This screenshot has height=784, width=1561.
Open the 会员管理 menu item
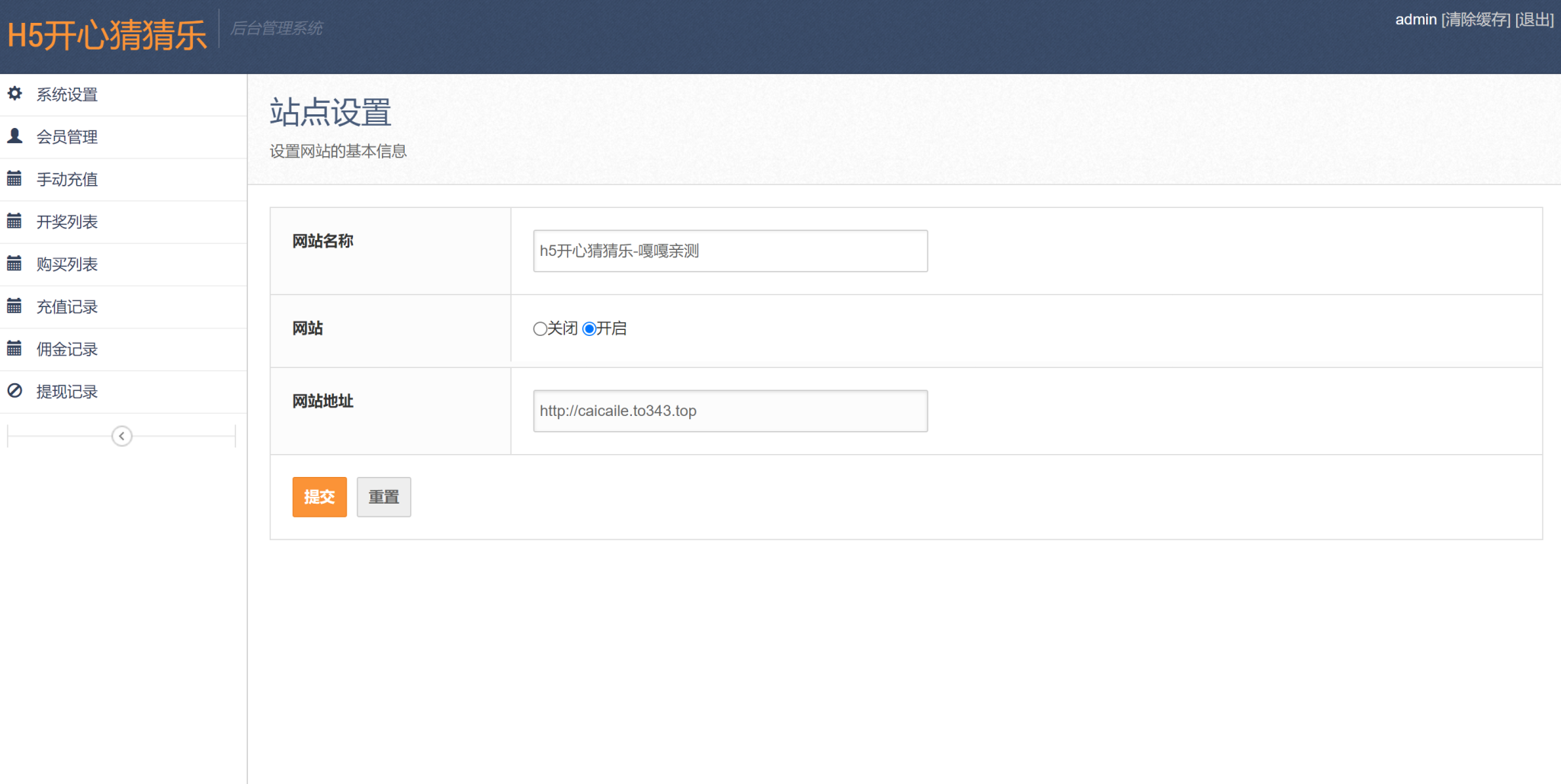click(67, 137)
